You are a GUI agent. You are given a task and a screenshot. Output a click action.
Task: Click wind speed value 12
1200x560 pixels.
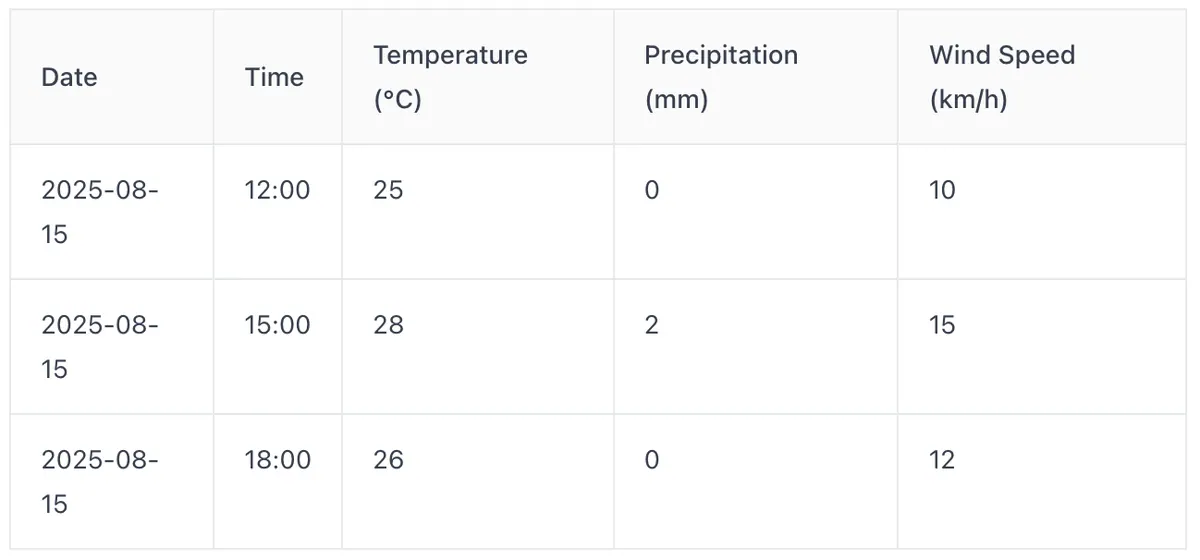(942, 460)
